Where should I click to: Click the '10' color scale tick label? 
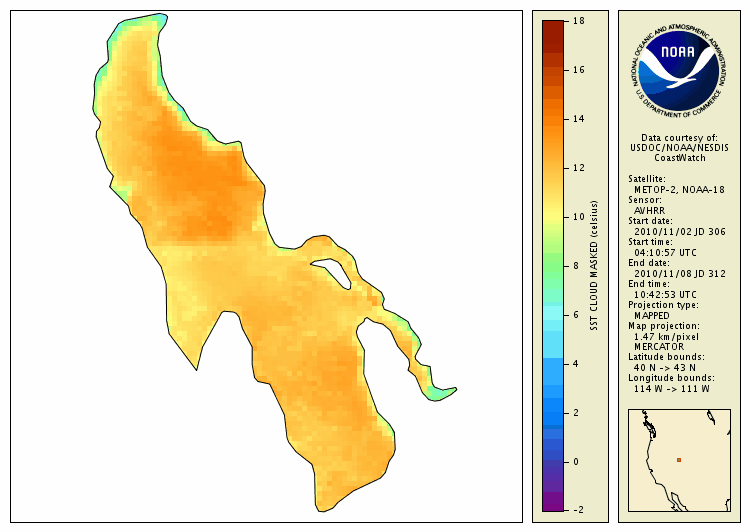pos(578,217)
